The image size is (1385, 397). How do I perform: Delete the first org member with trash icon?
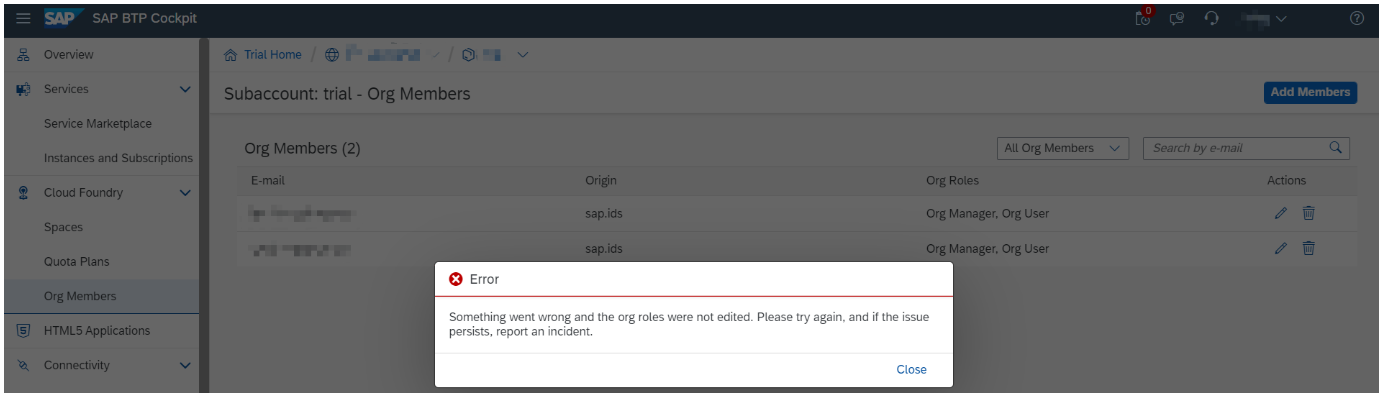[1308, 213]
